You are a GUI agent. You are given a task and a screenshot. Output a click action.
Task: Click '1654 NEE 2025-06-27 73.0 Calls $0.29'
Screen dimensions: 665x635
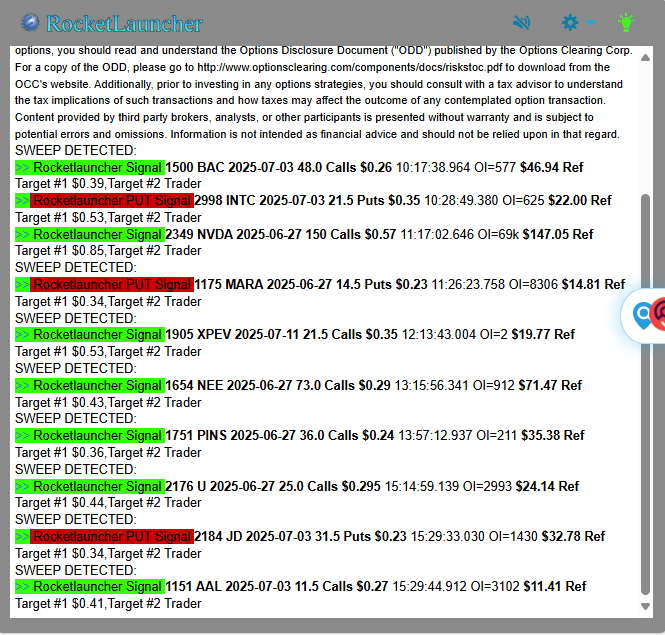click(x=278, y=386)
